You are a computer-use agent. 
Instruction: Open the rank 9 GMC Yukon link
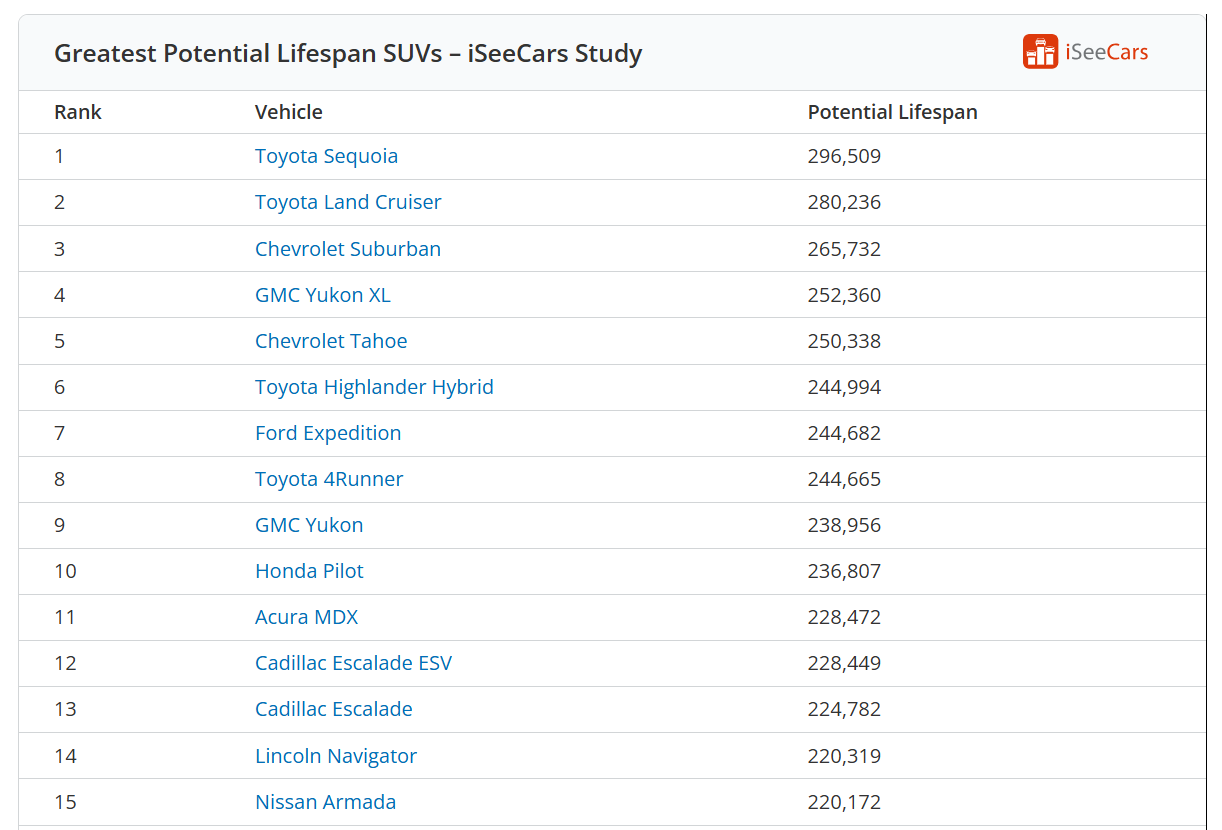[x=309, y=525]
